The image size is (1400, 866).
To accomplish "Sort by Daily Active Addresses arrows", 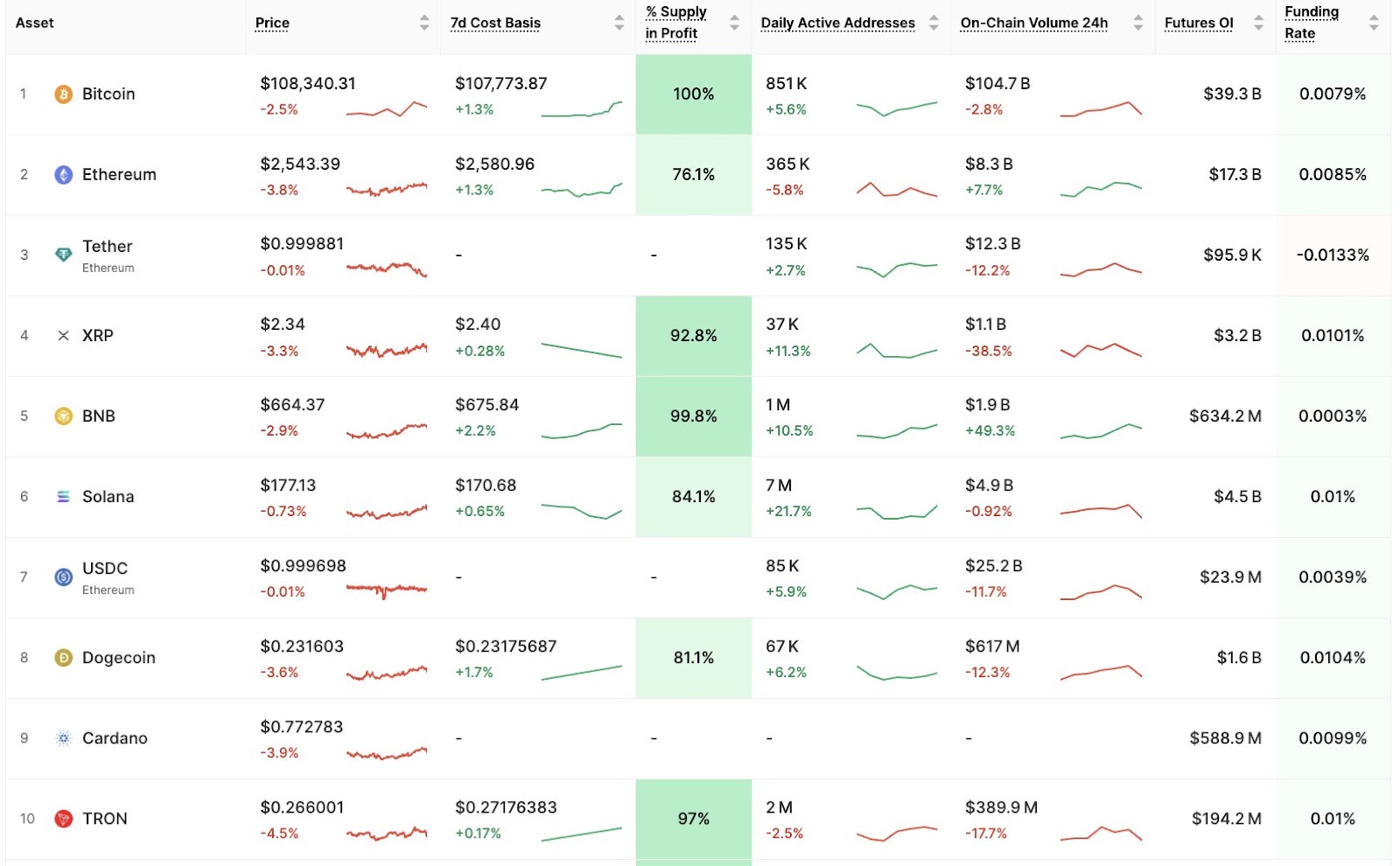I will (934, 23).
